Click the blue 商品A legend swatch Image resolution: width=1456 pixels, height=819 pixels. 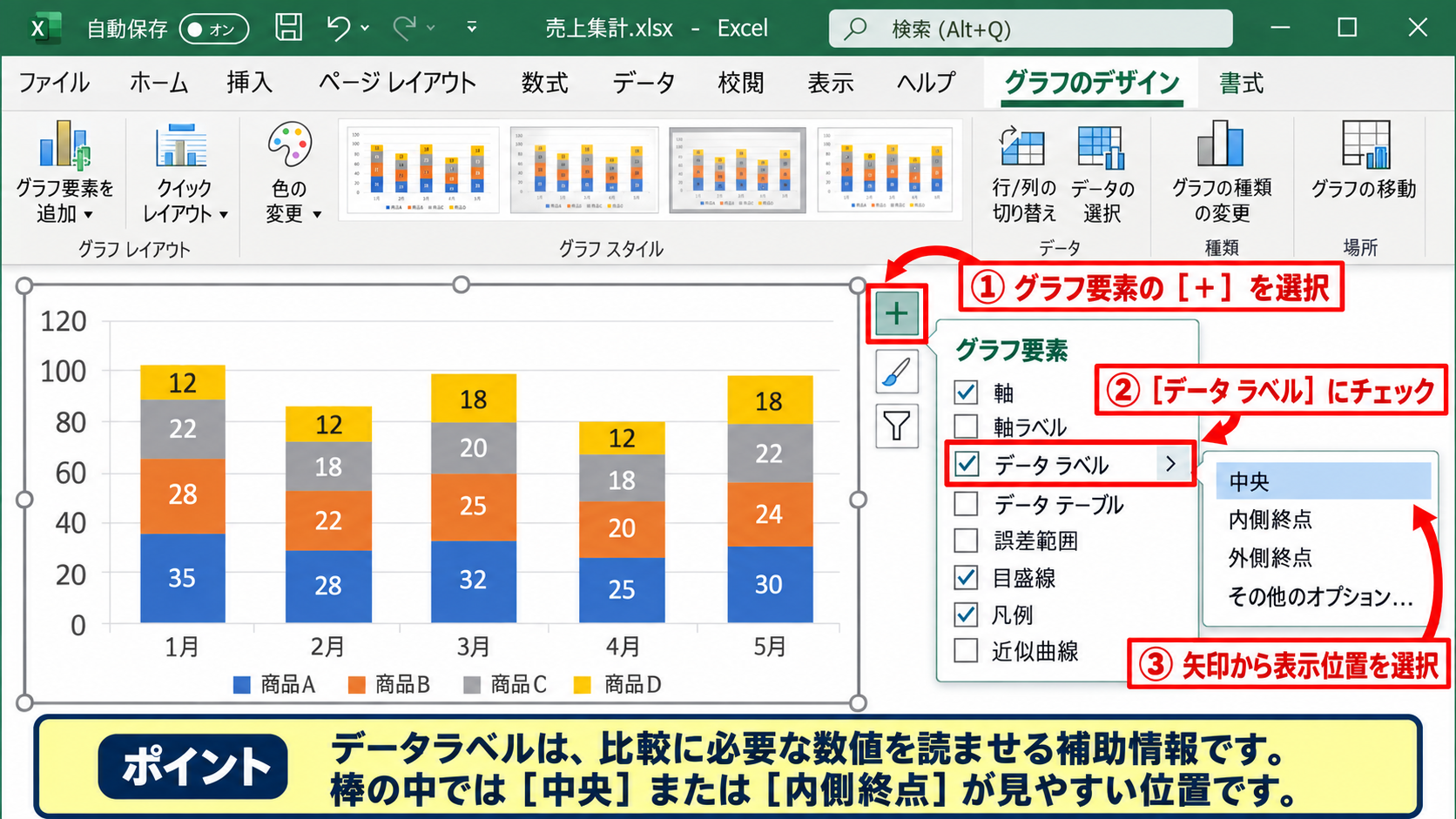pyautogui.click(x=242, y=686)
